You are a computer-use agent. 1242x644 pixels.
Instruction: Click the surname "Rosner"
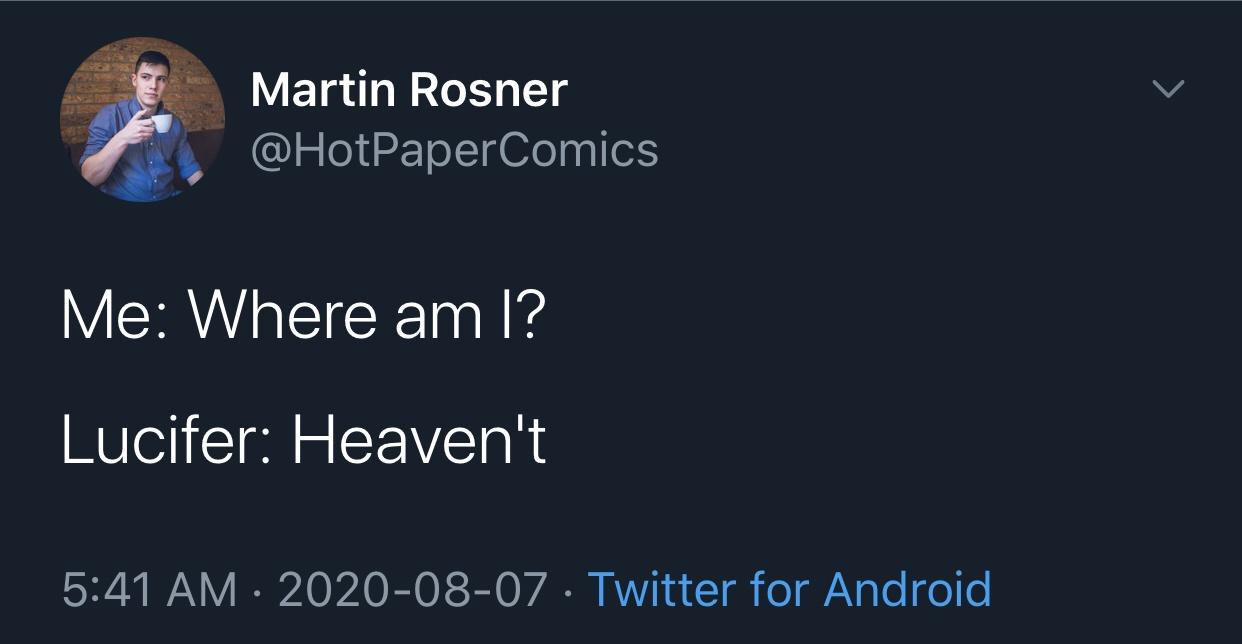pos(489,90)
